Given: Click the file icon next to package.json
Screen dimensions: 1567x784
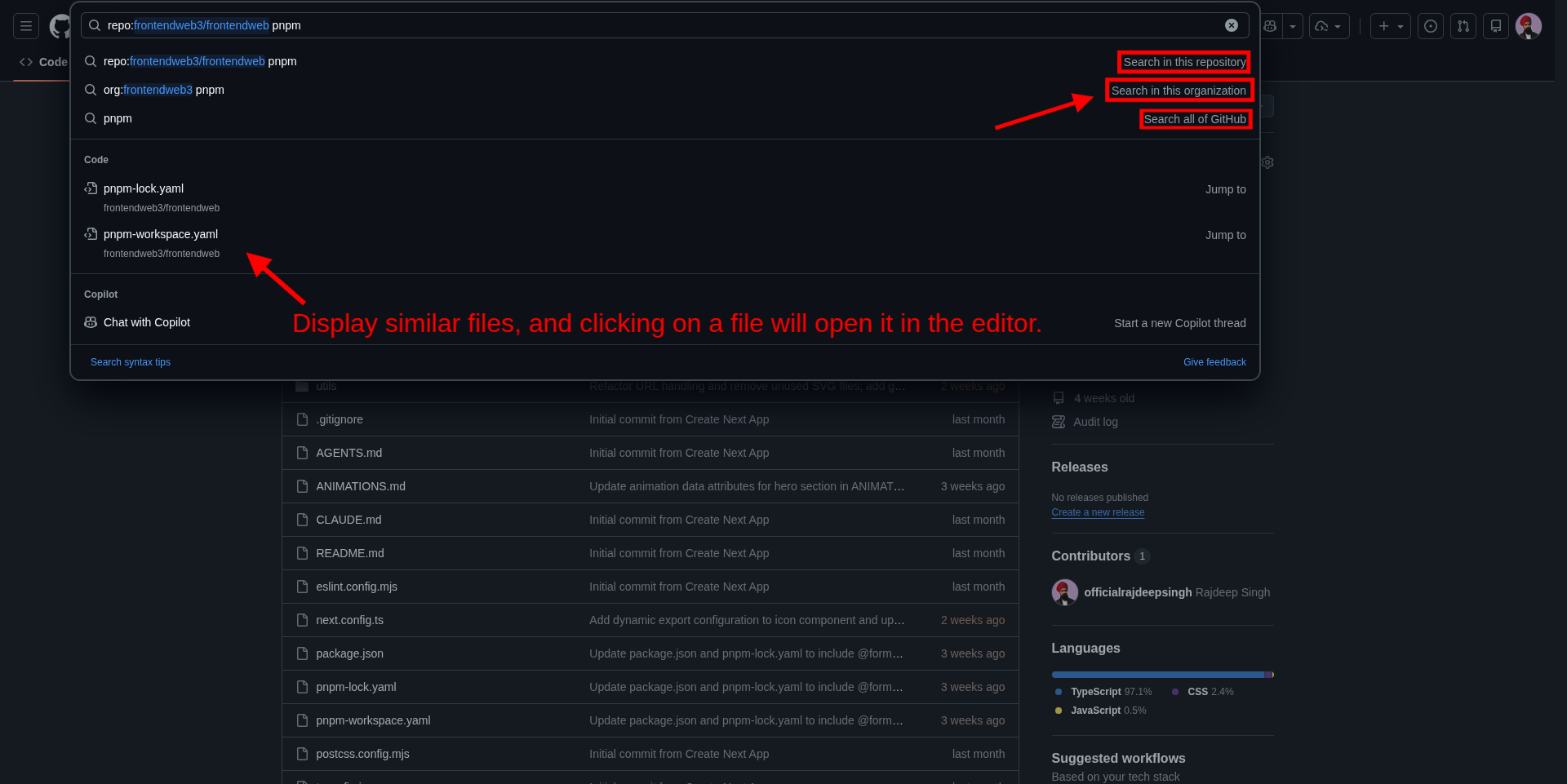Looking at the screenshot, I should 302,653.
